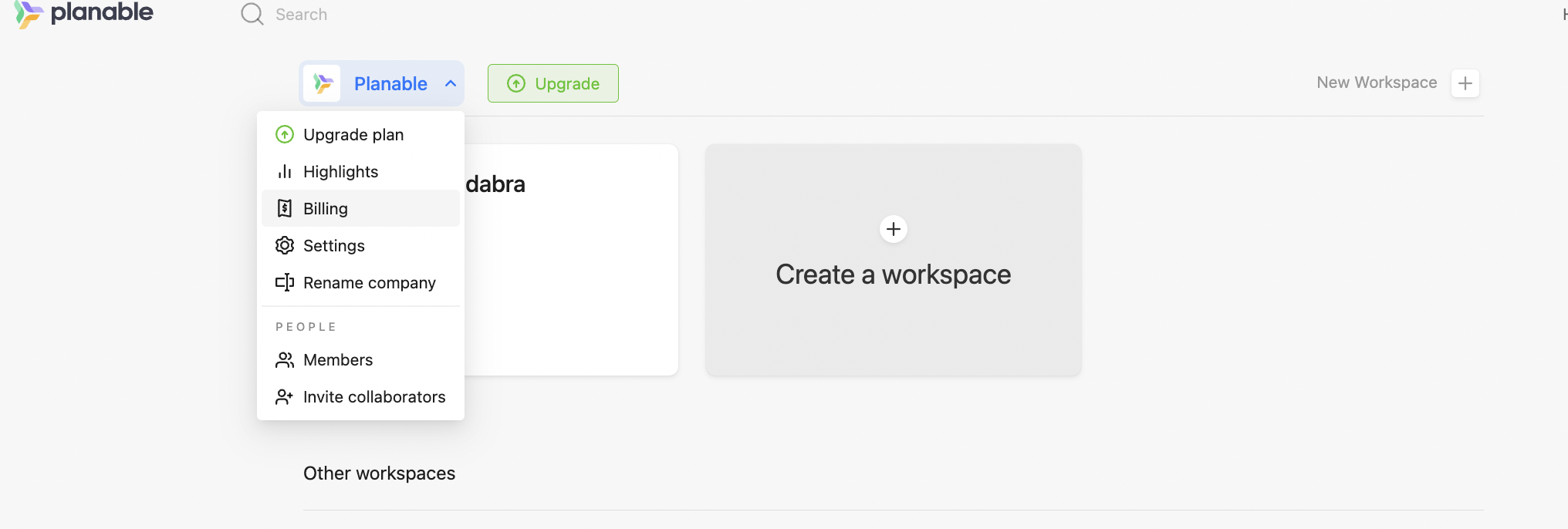Click the chevron next to Planable

click(451, 83)
